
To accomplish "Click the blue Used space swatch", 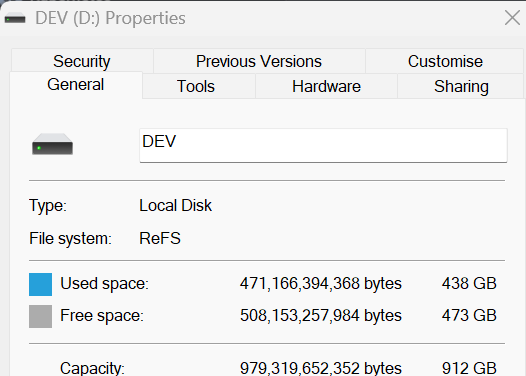I will pyautogui.click(x=41, y=284).
